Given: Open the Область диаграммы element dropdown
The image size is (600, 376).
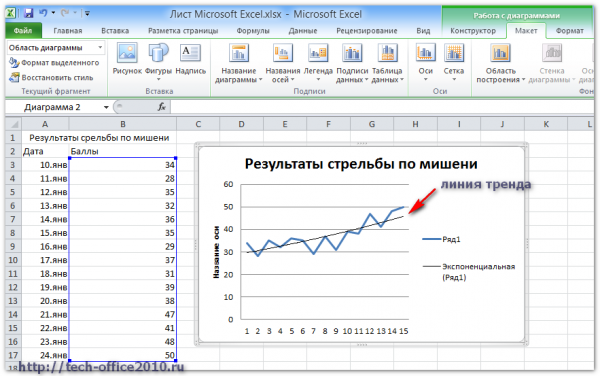Looking at the screenshot, I should click(100, 48).
